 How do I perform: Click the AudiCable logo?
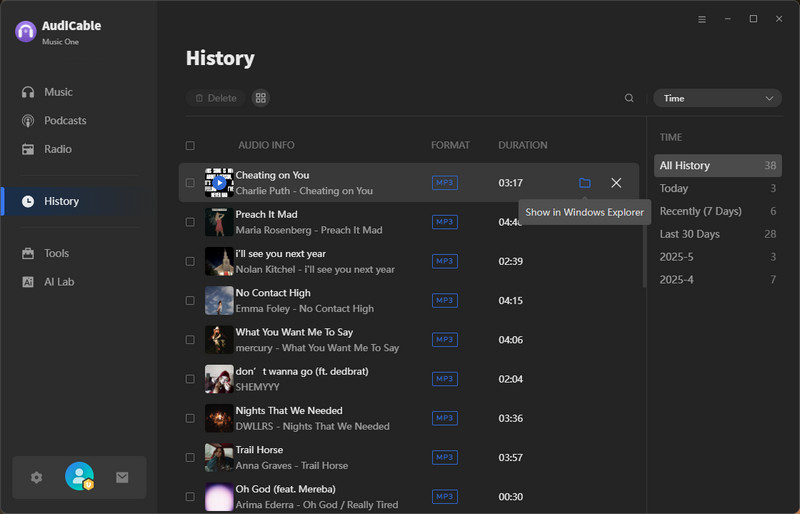coord(26,31)
